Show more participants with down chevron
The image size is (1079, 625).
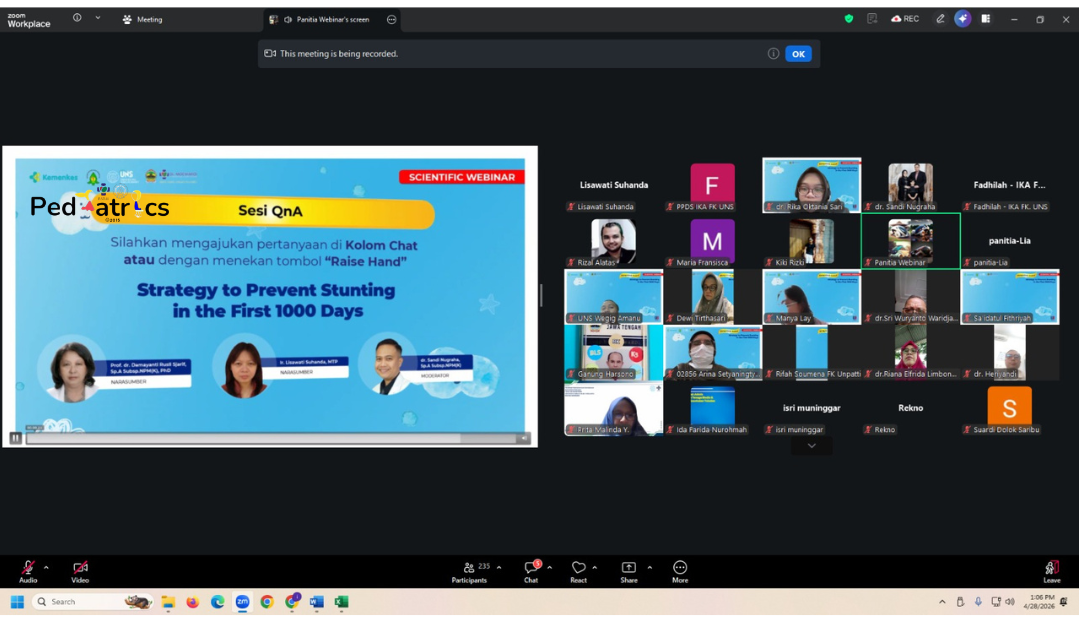coord(811,446)
